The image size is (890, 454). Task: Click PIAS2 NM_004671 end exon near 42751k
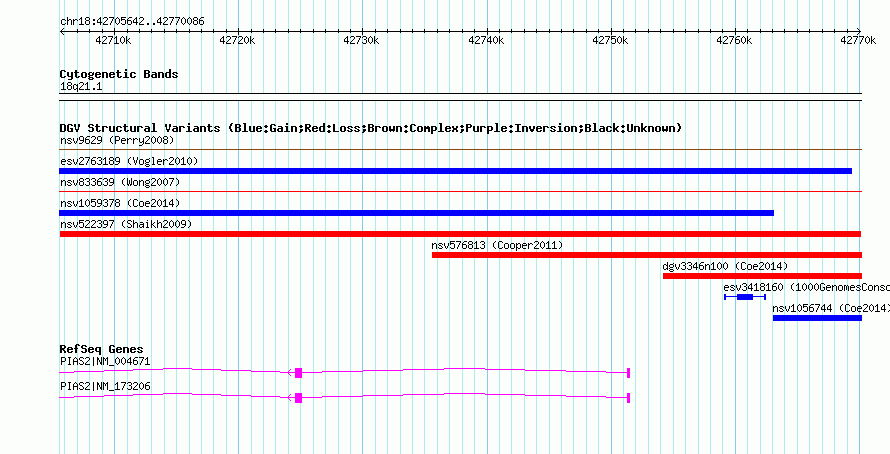click(x=629, y=373)
